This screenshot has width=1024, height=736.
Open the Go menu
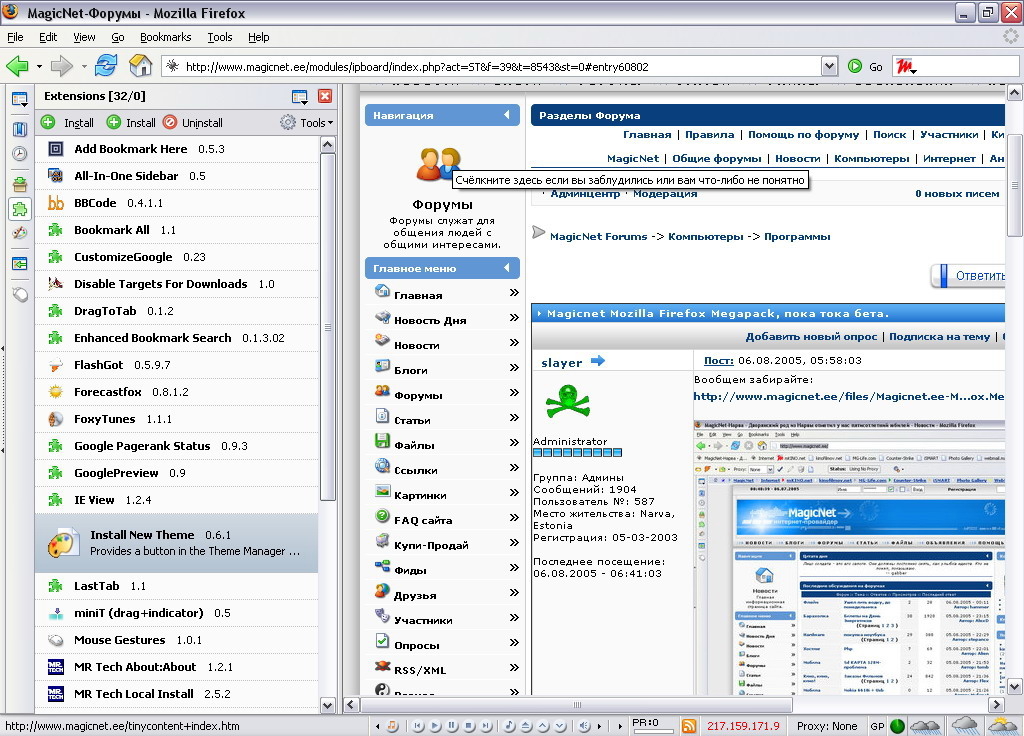click(x=118, y=37)
